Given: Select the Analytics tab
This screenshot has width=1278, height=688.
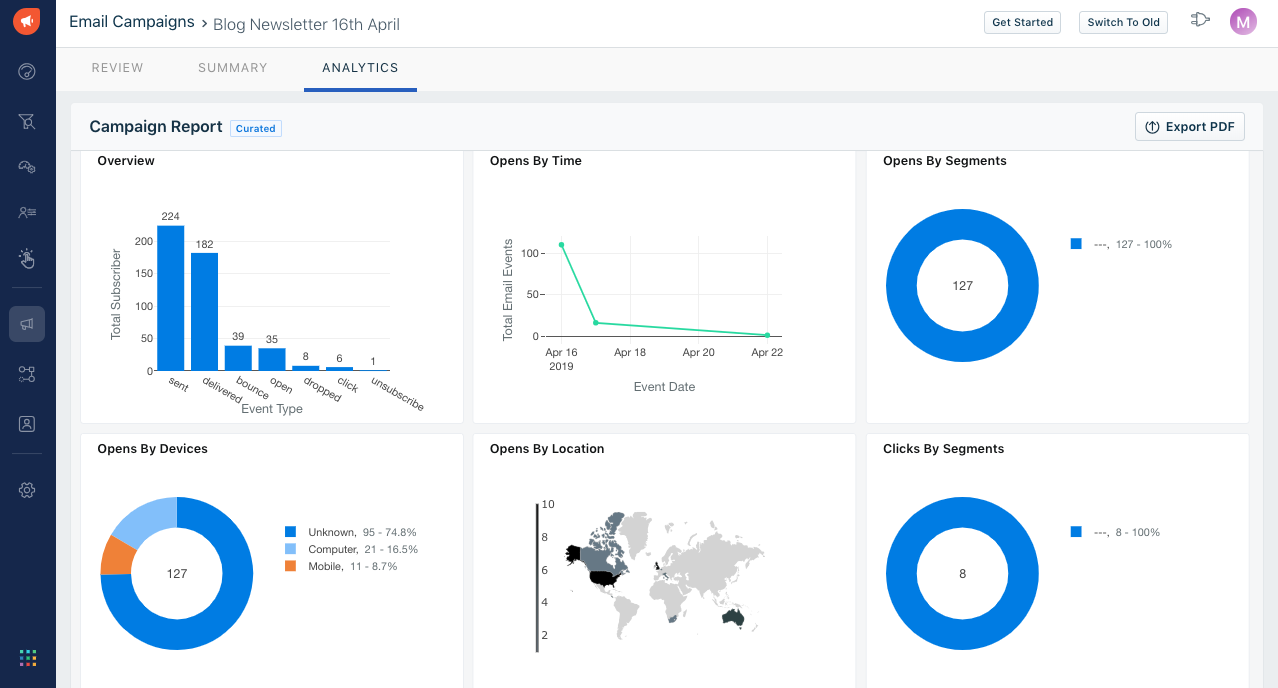Looking at the screenshot, I should coord(360,68).
